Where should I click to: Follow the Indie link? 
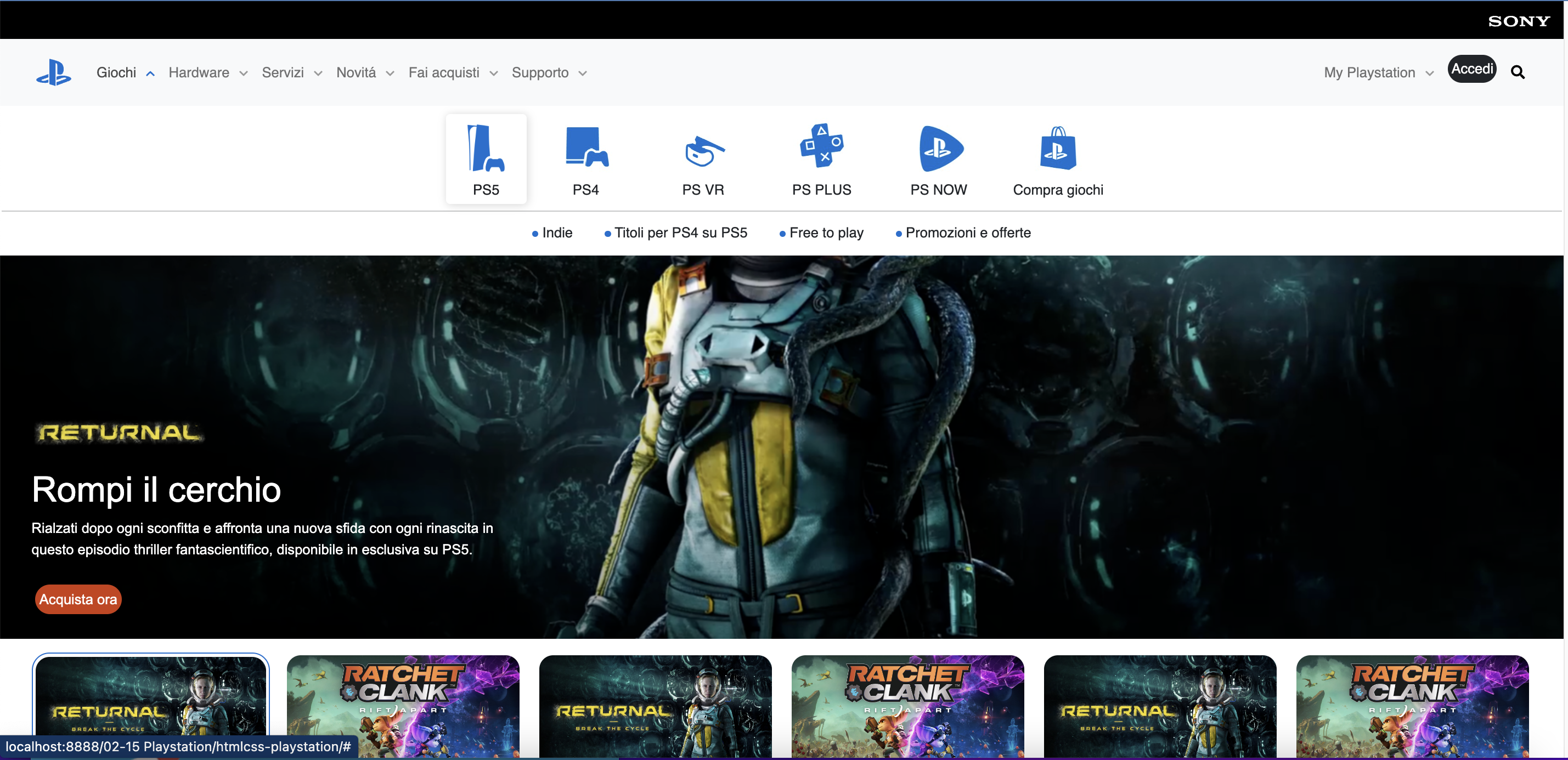click(557, 233)
